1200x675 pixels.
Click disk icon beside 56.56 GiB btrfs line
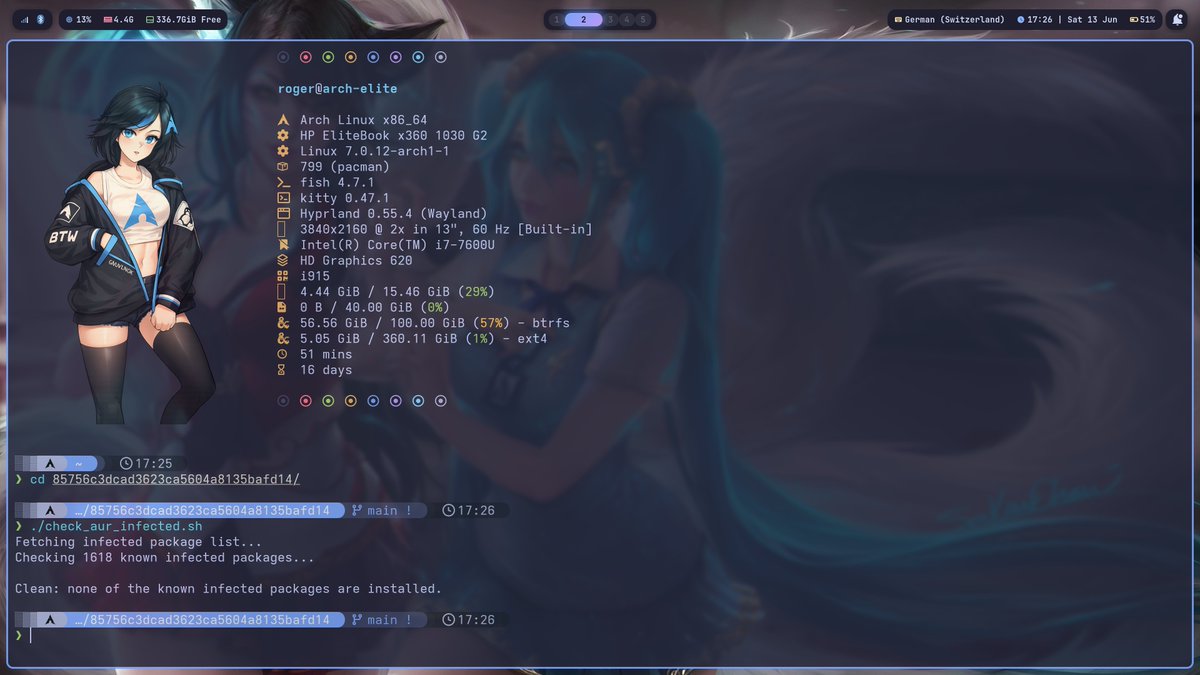coord(283,323)
